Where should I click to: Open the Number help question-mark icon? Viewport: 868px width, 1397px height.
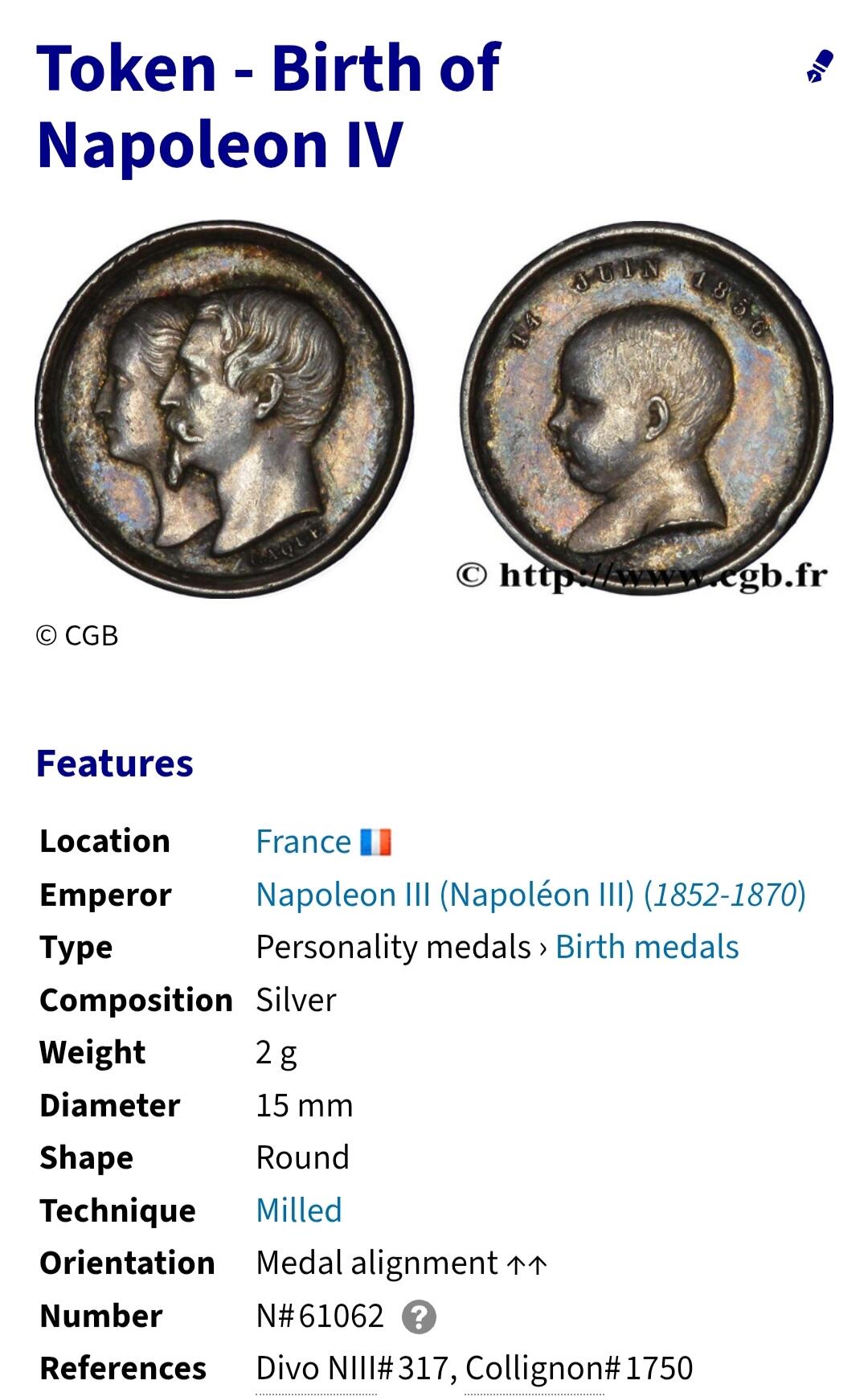click(419, 1317)
